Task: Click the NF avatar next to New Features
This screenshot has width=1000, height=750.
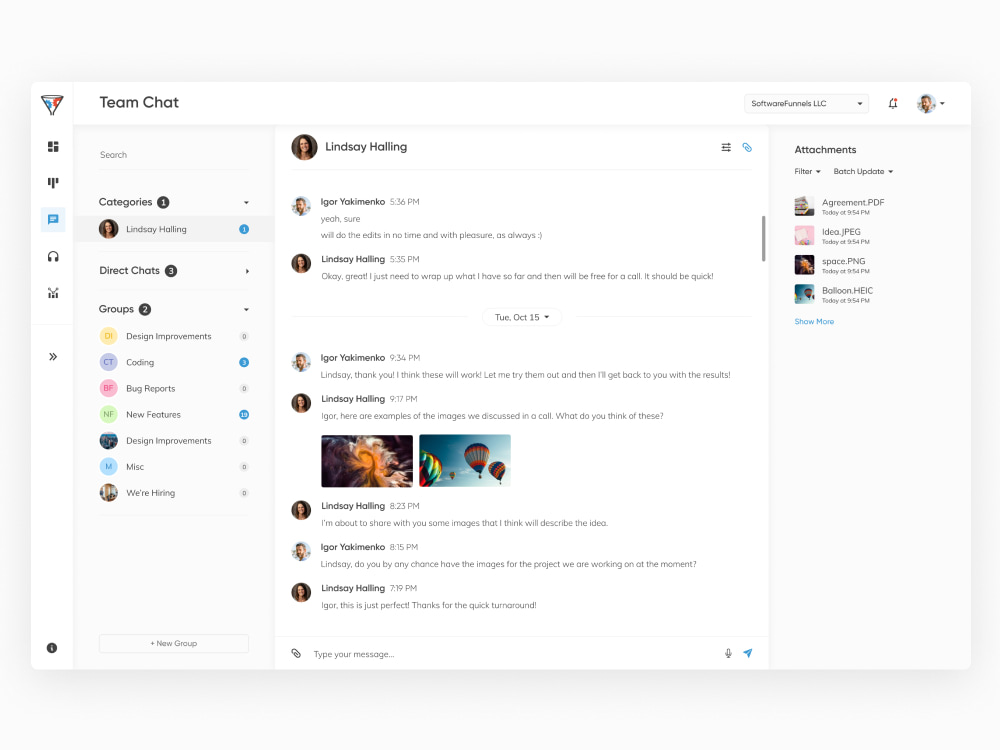Action: tap(108, 415)
